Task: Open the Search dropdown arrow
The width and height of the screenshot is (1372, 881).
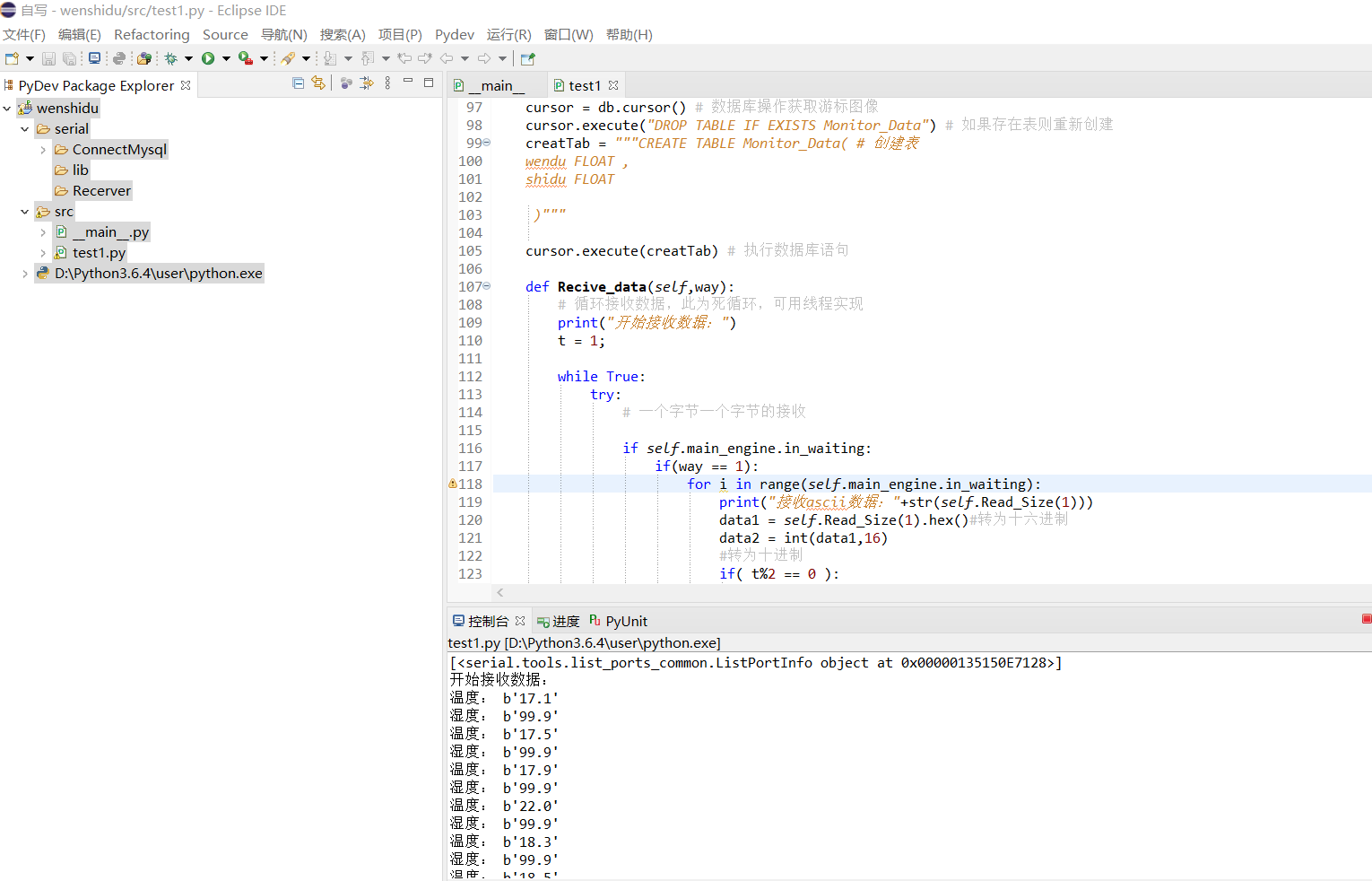Action: click(306, 58)
